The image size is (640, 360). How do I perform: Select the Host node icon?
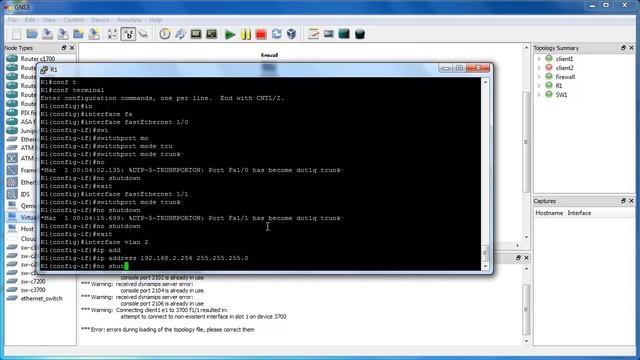tap(12, 229)
